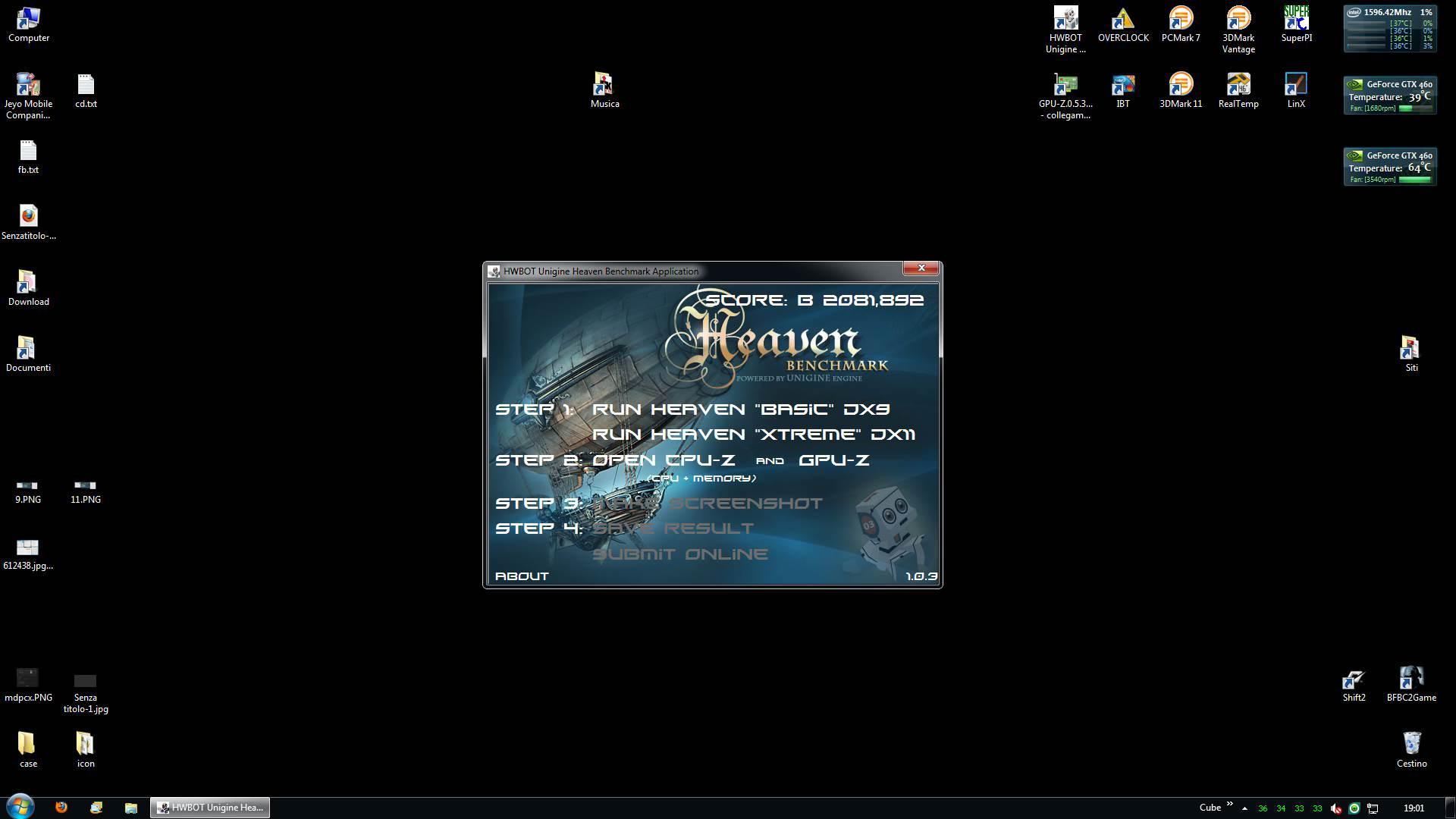Launch Firefox from the taskbar
The width and height of the screenshot is (1456, 819).
(61, 808)
